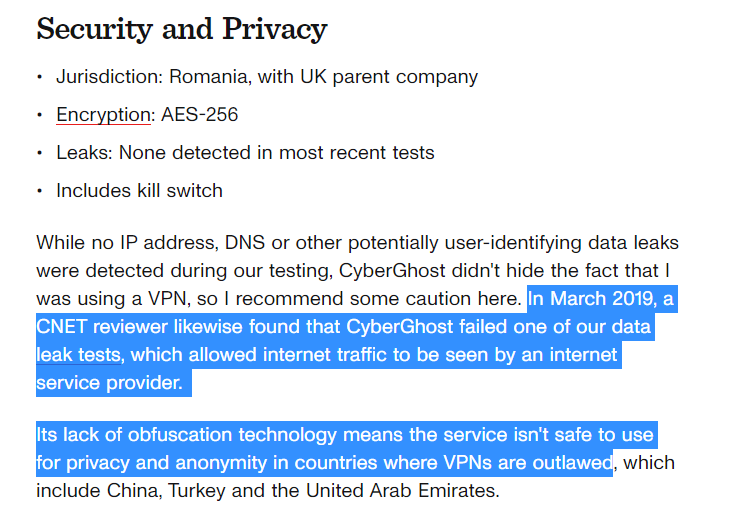Click the underlined "Encryption" link
Viewport: 751px width, 521px height.
coord(102,115)
